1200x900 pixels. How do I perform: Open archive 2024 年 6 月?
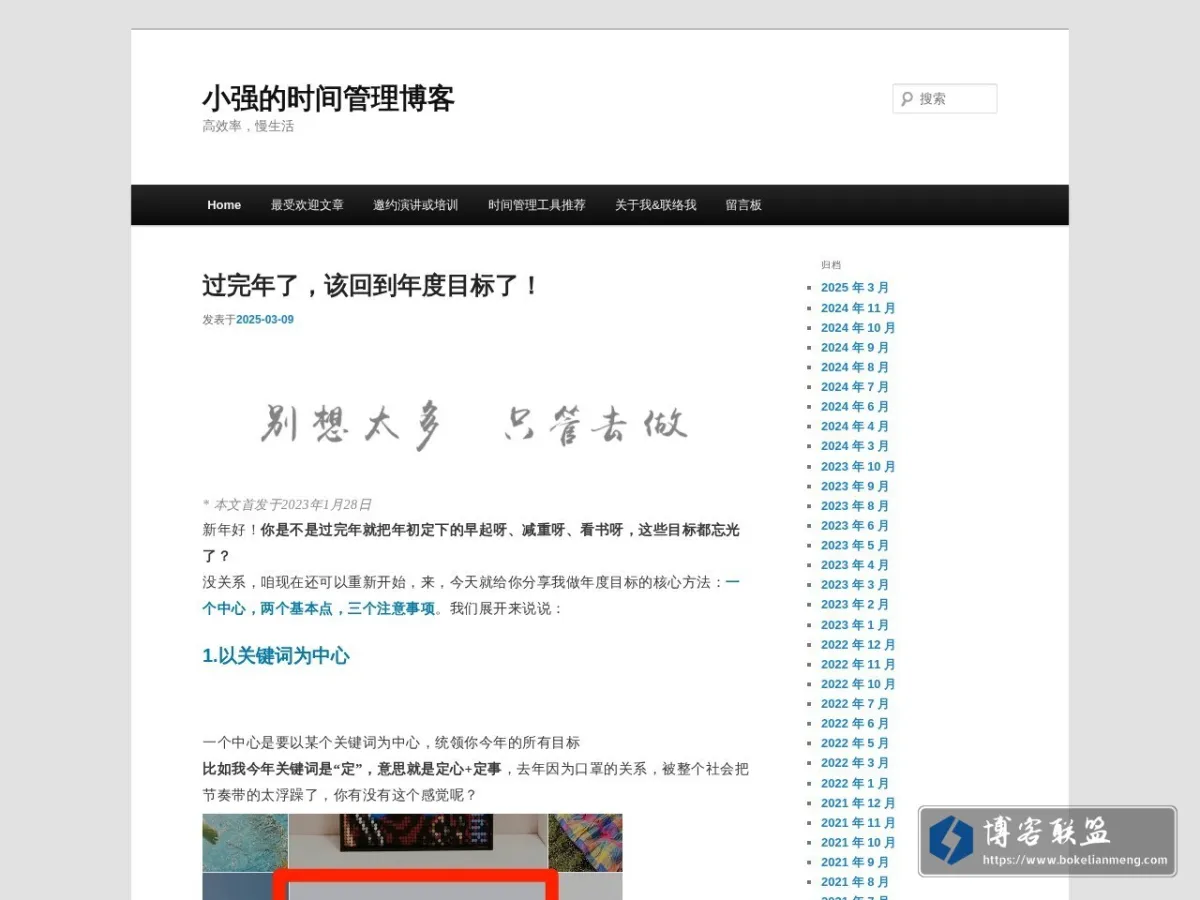tap(855, 407)
